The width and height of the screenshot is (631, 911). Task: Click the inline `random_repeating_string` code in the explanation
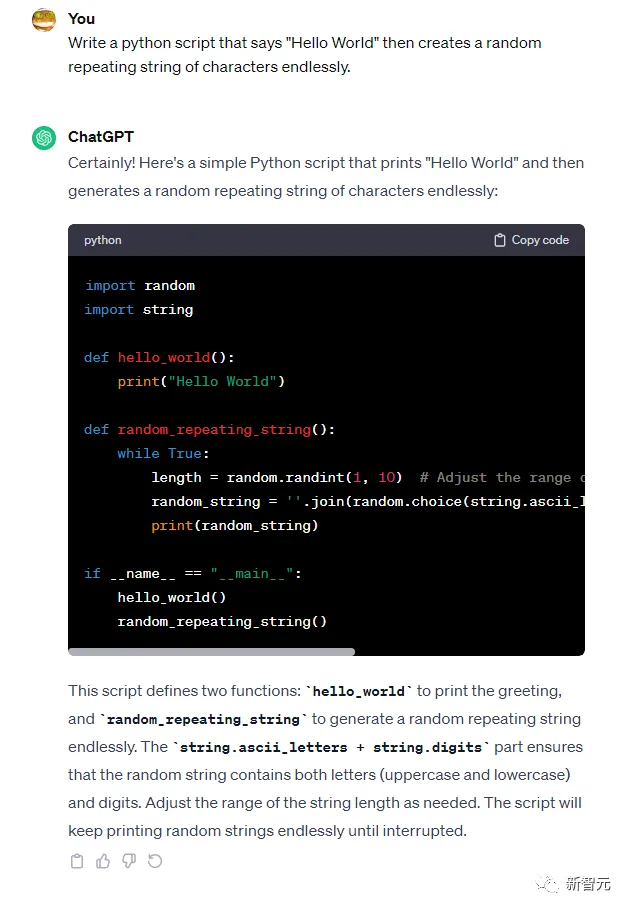point(204,719)
